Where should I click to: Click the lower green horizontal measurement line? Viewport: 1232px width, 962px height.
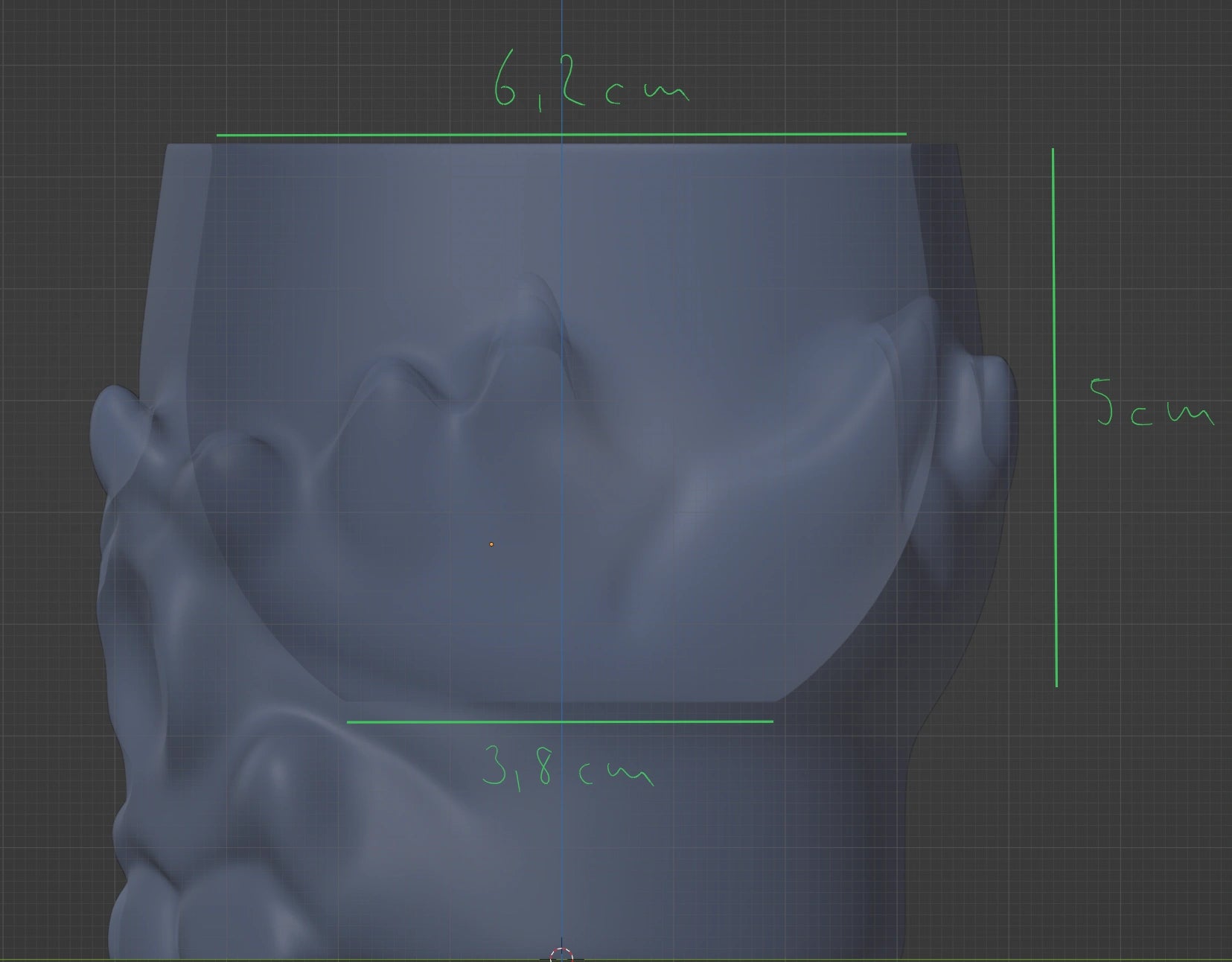click(560, 721)
